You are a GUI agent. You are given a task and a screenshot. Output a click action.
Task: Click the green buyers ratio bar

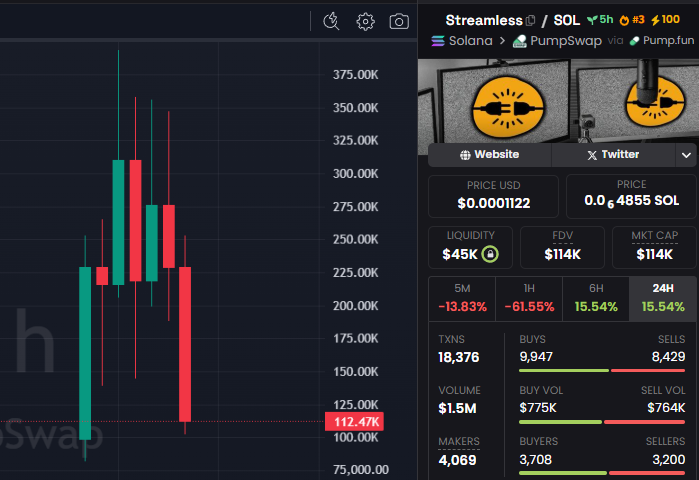pos(563,473)
